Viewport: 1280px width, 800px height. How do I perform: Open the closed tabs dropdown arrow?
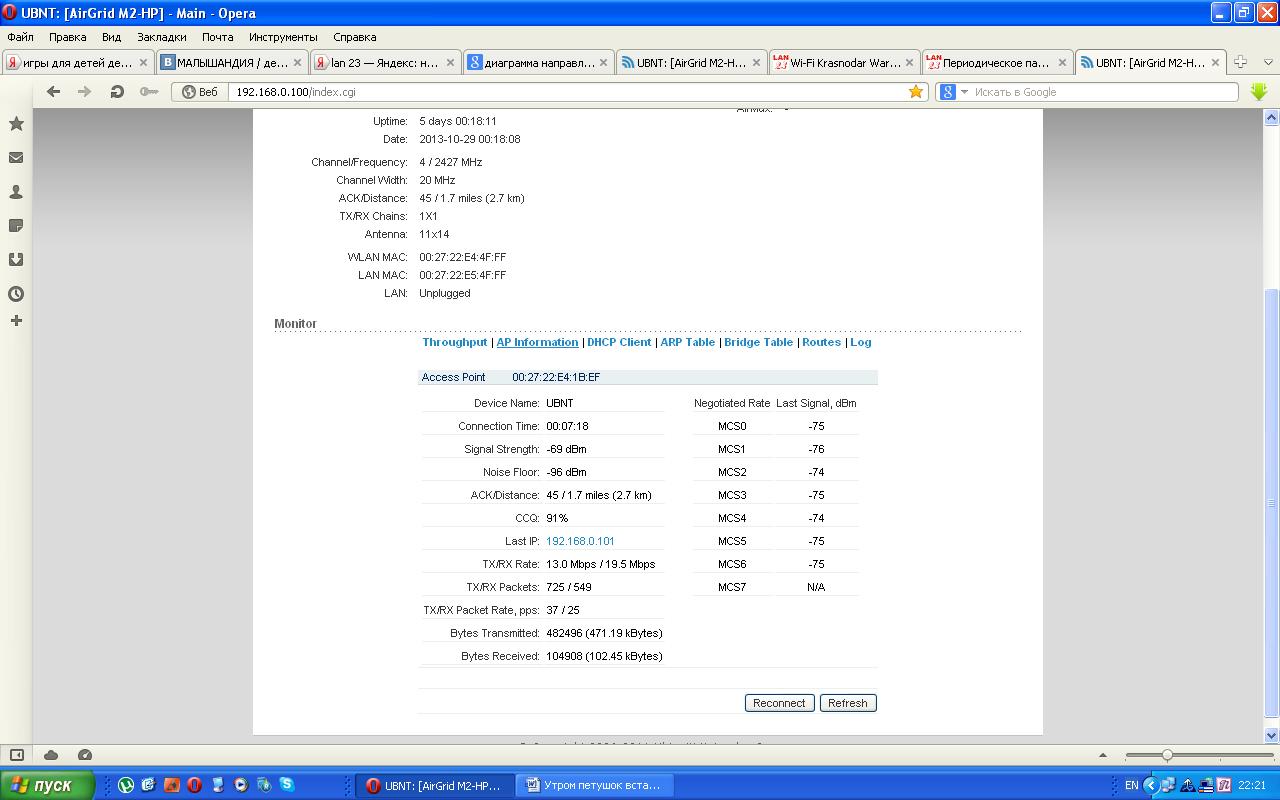(1269, 62)
